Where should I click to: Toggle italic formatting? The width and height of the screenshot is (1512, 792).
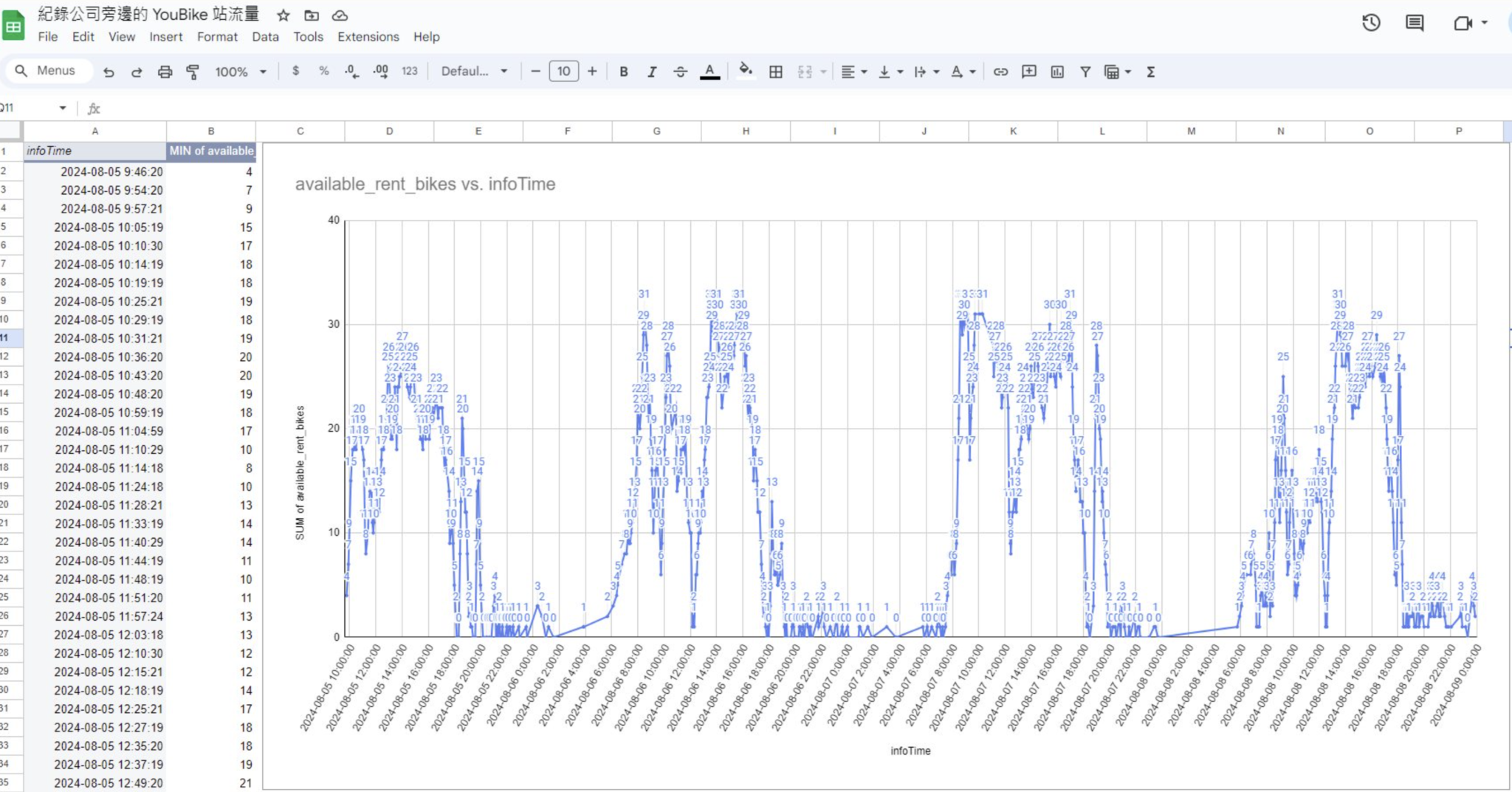click(652, 72)
